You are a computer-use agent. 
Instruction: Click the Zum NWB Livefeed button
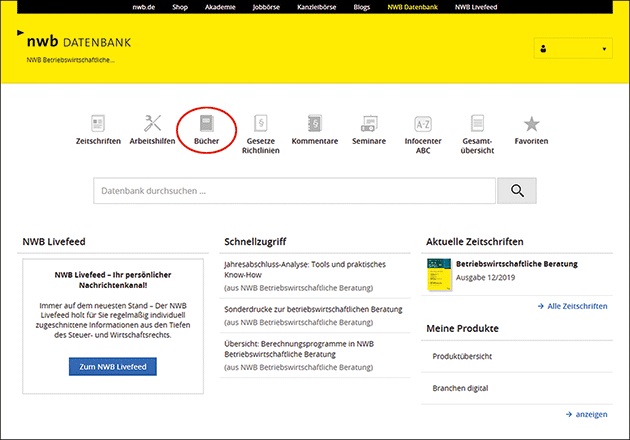click(x=113, y=366)
